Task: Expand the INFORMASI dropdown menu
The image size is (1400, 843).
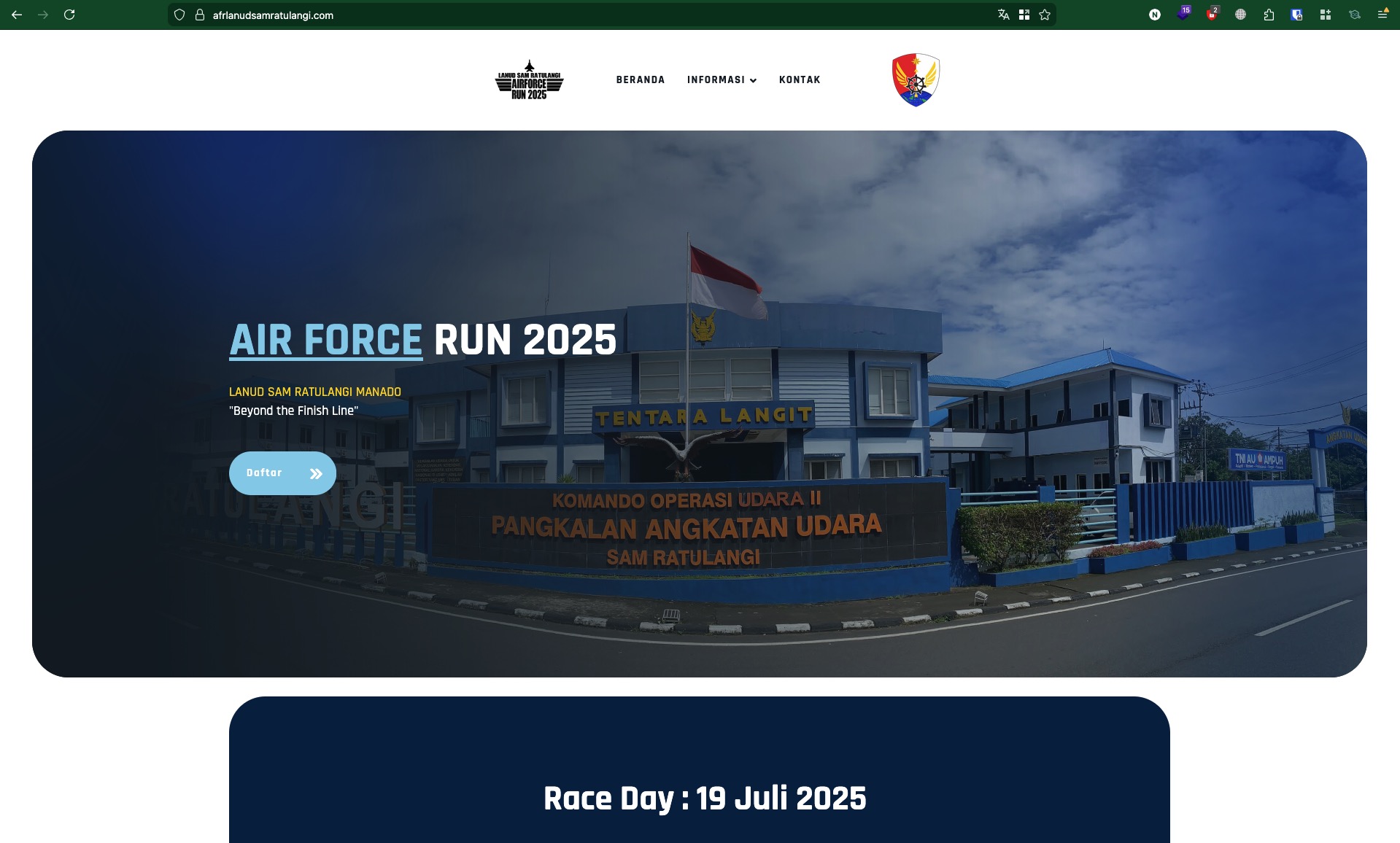Action: (722, 80)
